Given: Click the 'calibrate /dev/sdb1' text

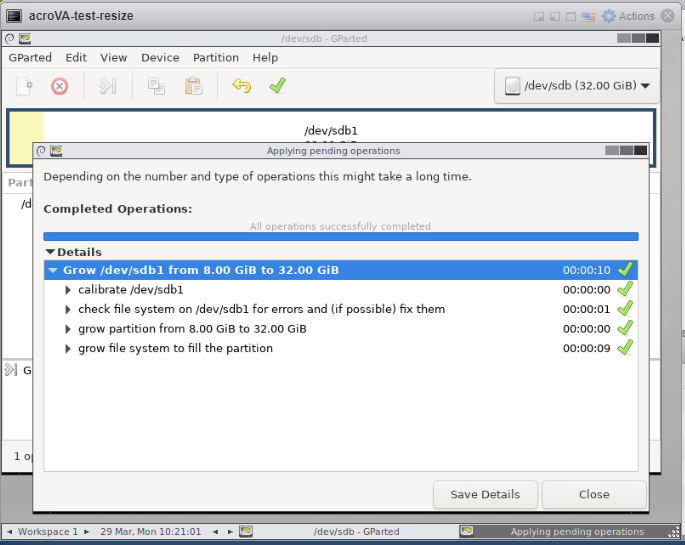Looking at the screenshot, I should point(131,290).
